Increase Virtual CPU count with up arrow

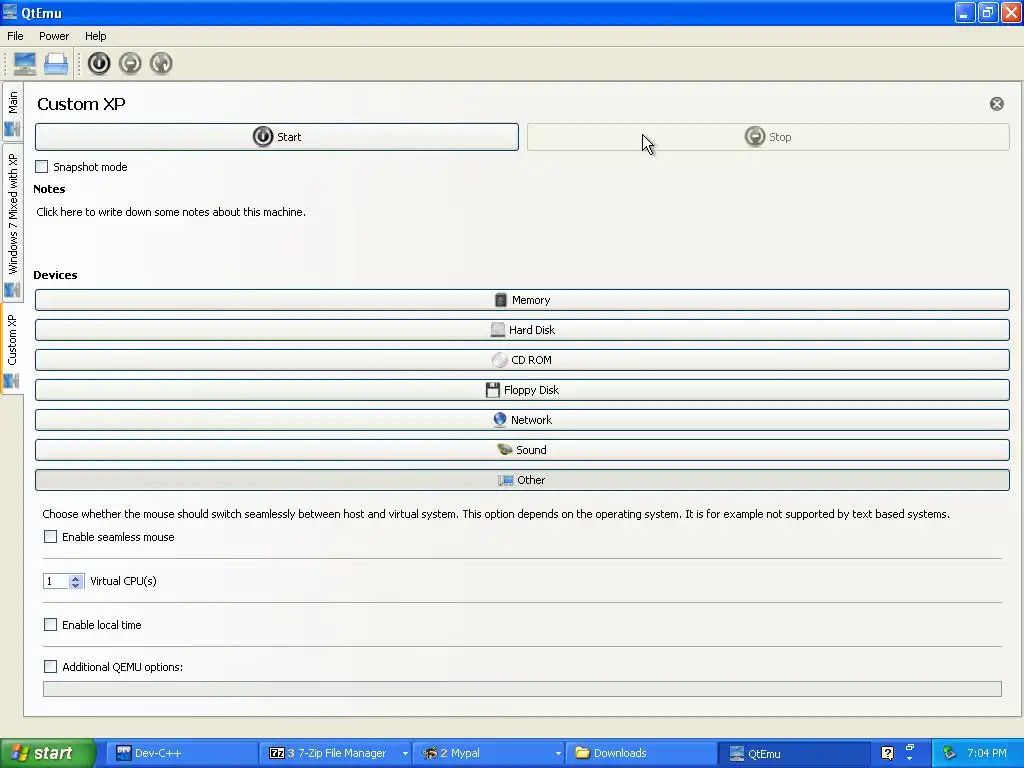(76, 578)
